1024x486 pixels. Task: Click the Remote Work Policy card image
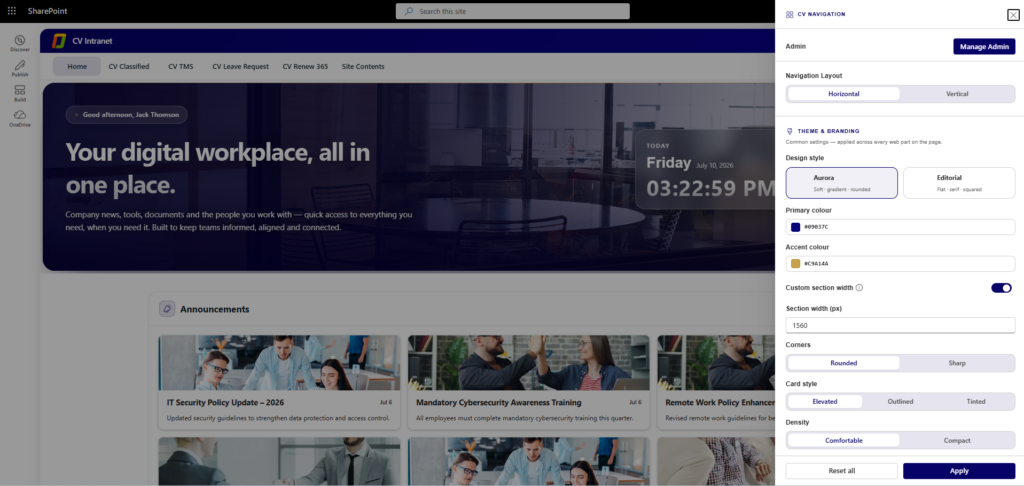click(x=716, y=363)
